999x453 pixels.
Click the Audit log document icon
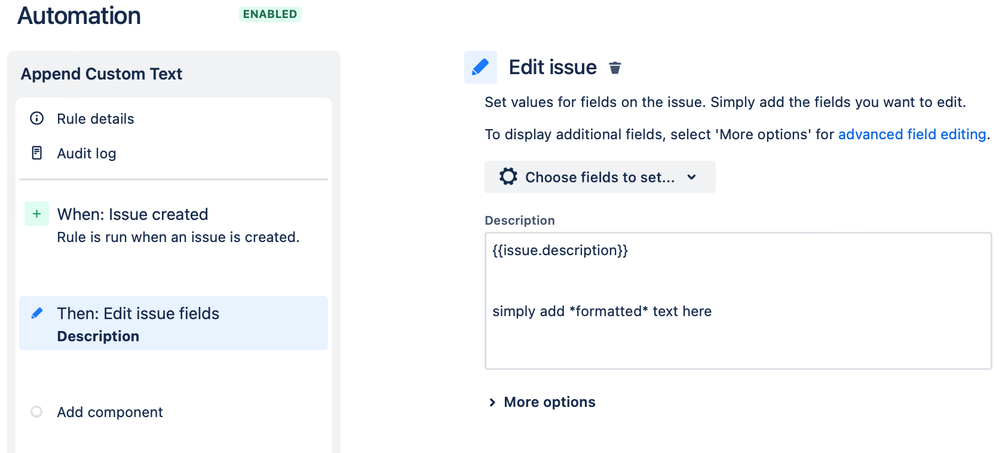click(37, 153)
